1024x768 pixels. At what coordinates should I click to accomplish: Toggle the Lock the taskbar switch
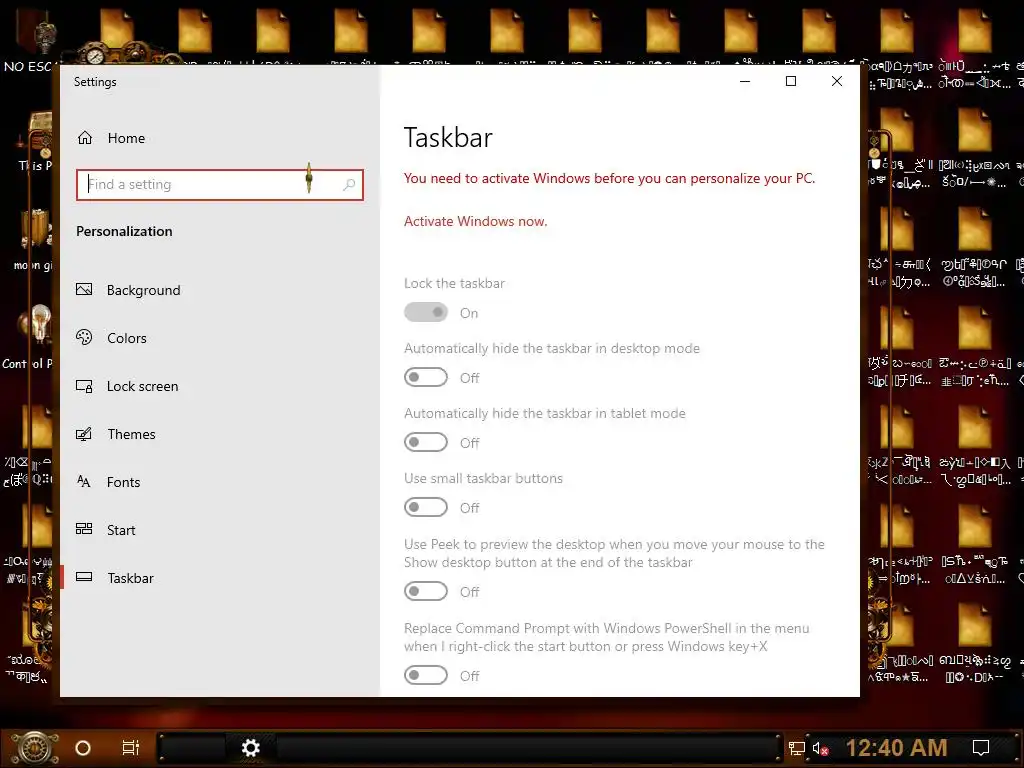click(x=426, y=313)
